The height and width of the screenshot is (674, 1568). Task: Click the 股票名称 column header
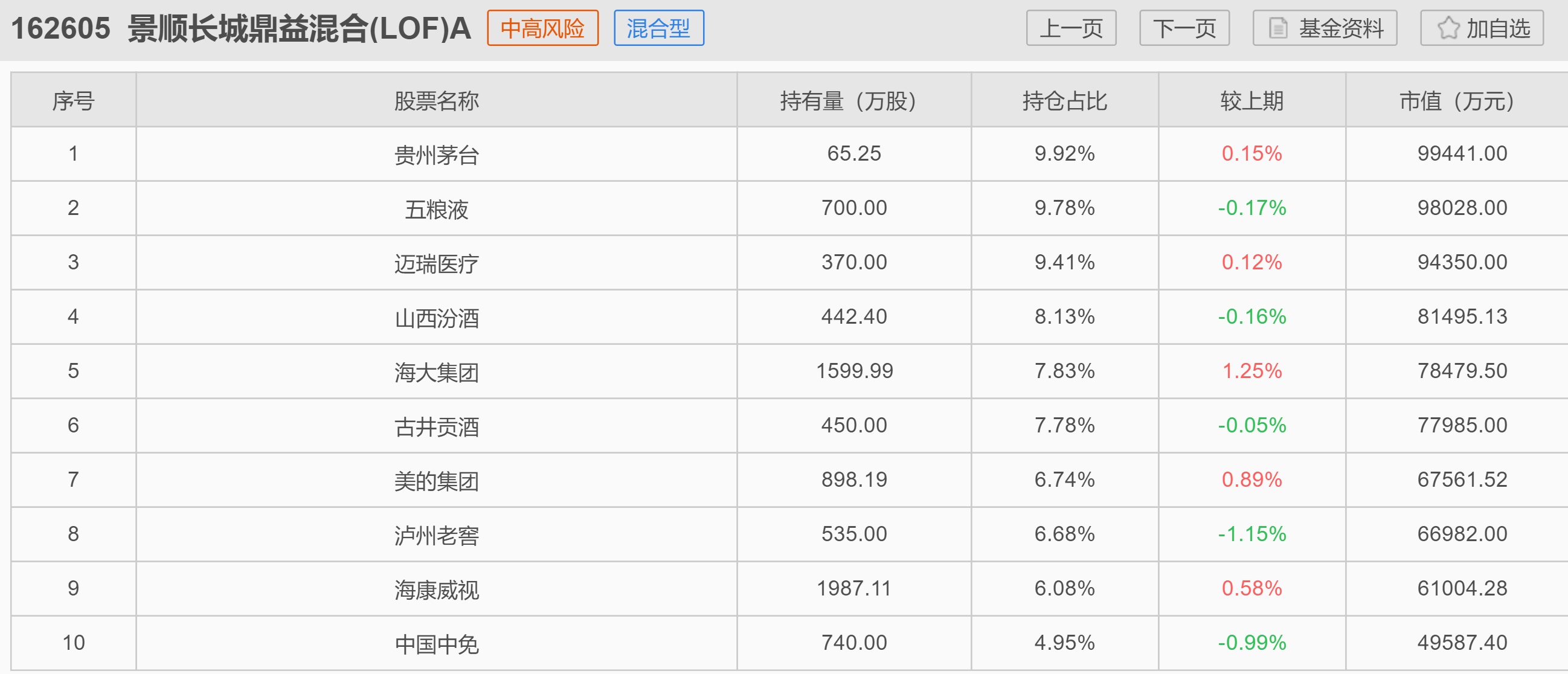pos(437,101)
